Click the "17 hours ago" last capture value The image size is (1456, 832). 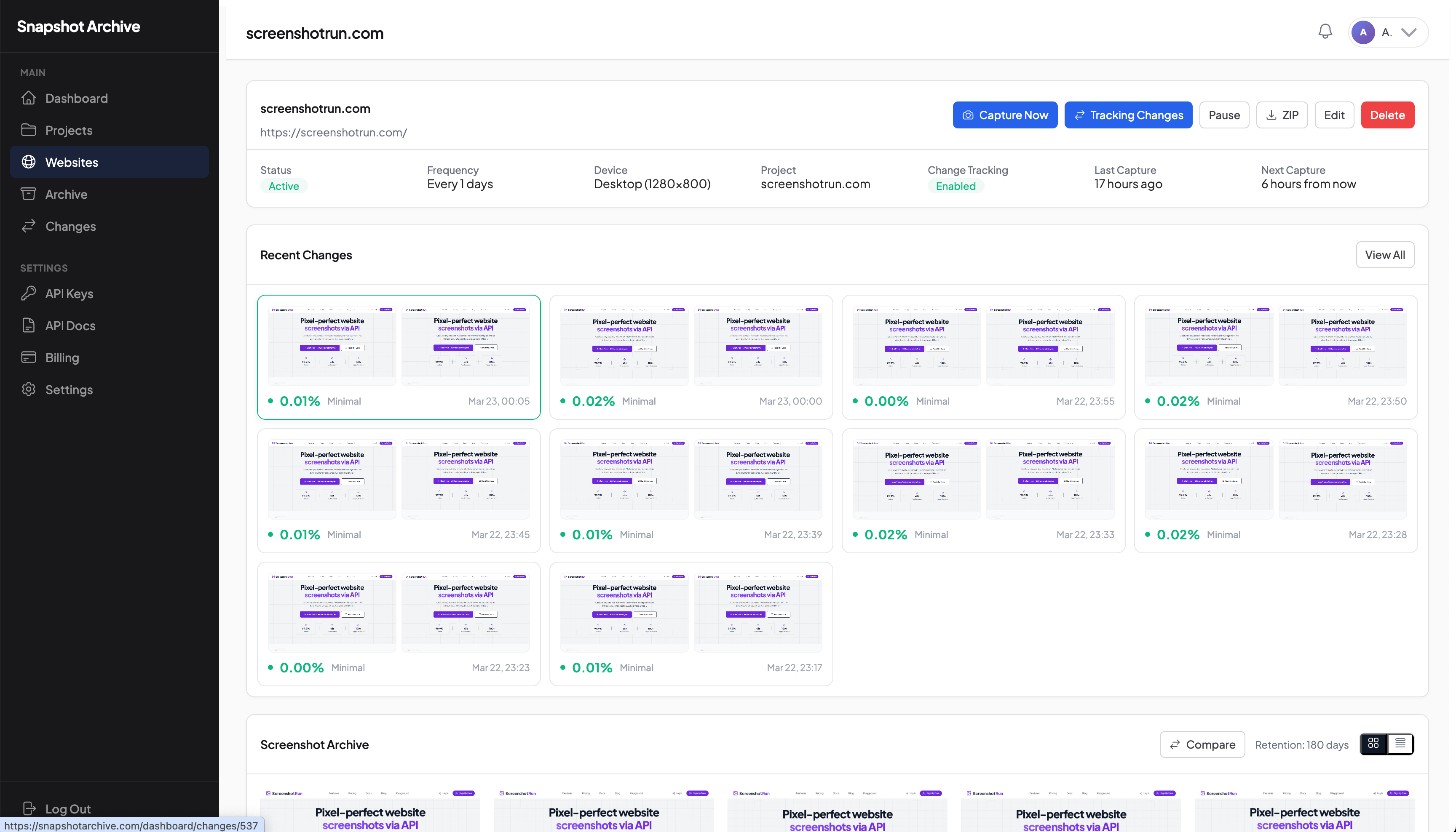coord(1128,184)
